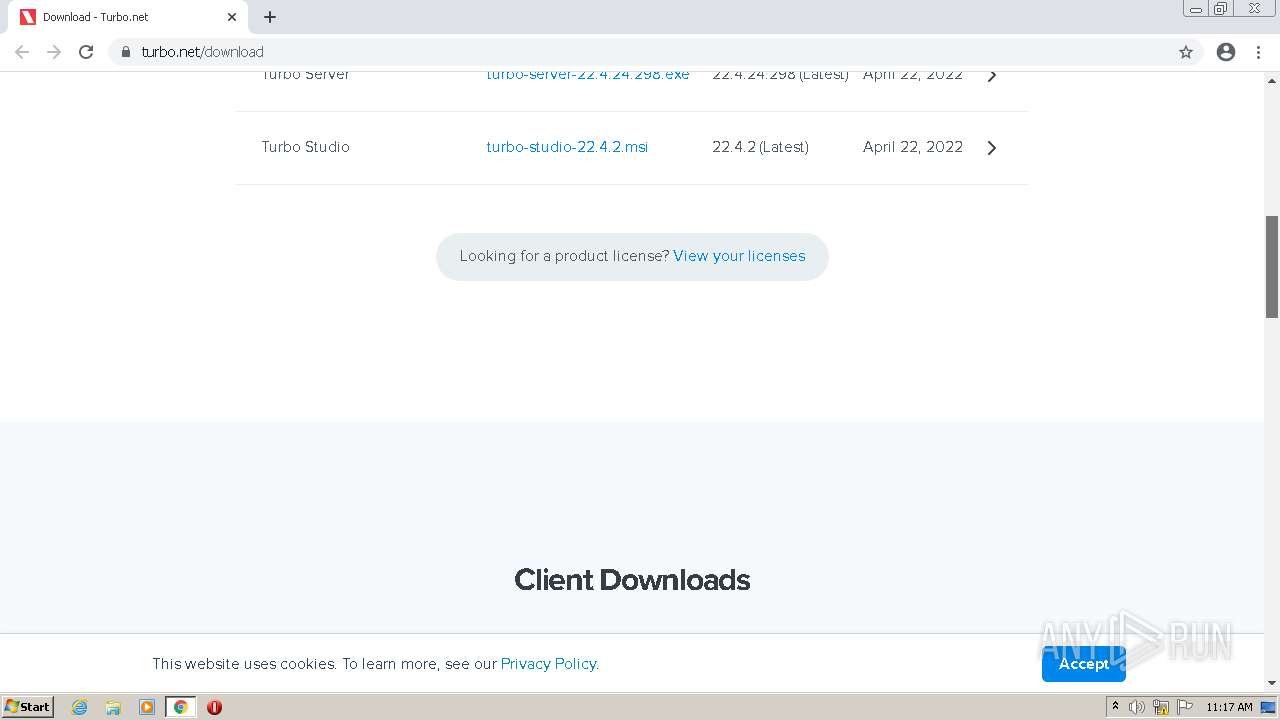Click the scrollbar down arrow
The image size is (1280, 720).
pyautogui.click(x=1272, y=683)
